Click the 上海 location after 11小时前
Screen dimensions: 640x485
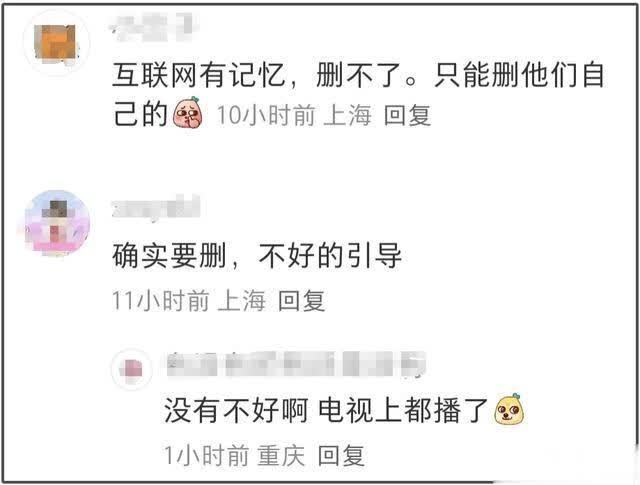coord(242,301)
